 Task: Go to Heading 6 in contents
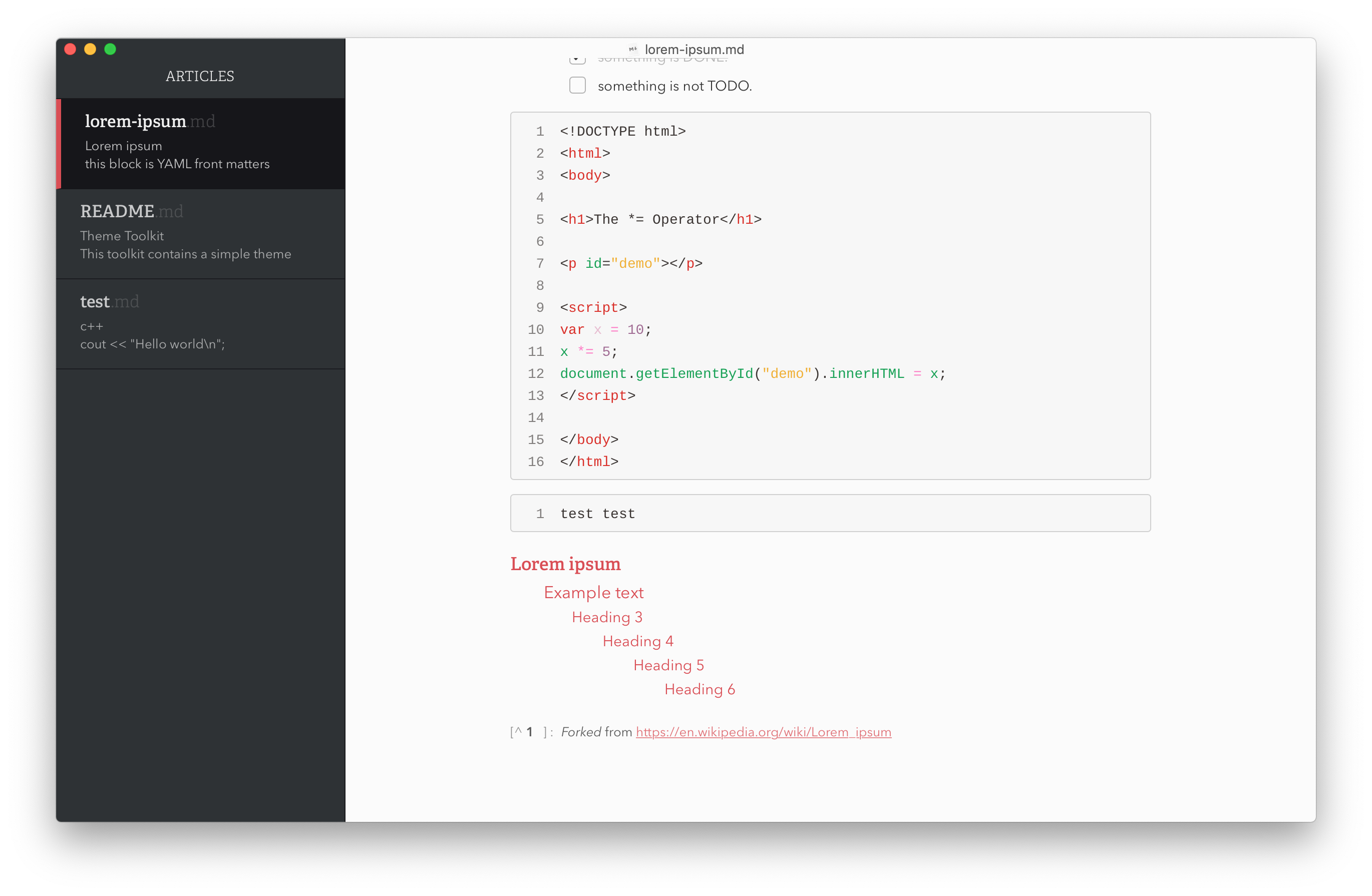[699, 690]
